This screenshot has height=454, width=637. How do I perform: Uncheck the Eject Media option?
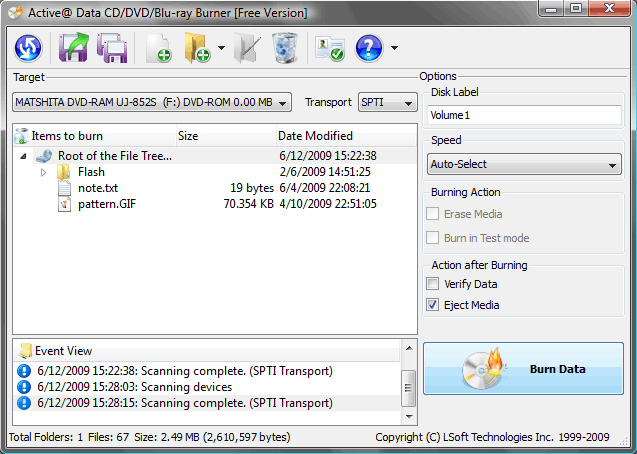pyautogui.click(x=433, y=305)
